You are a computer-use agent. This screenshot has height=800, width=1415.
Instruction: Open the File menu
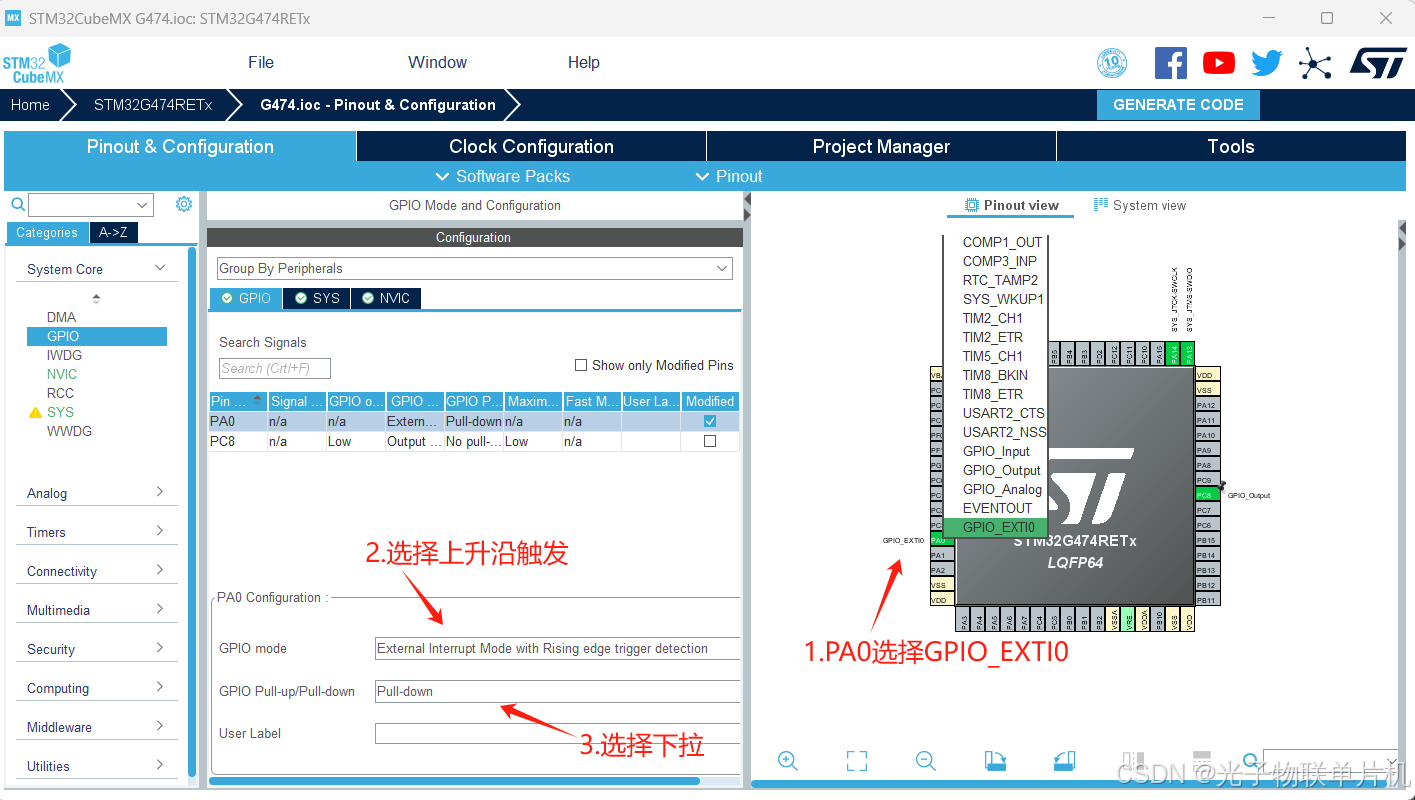pos(261,62)
